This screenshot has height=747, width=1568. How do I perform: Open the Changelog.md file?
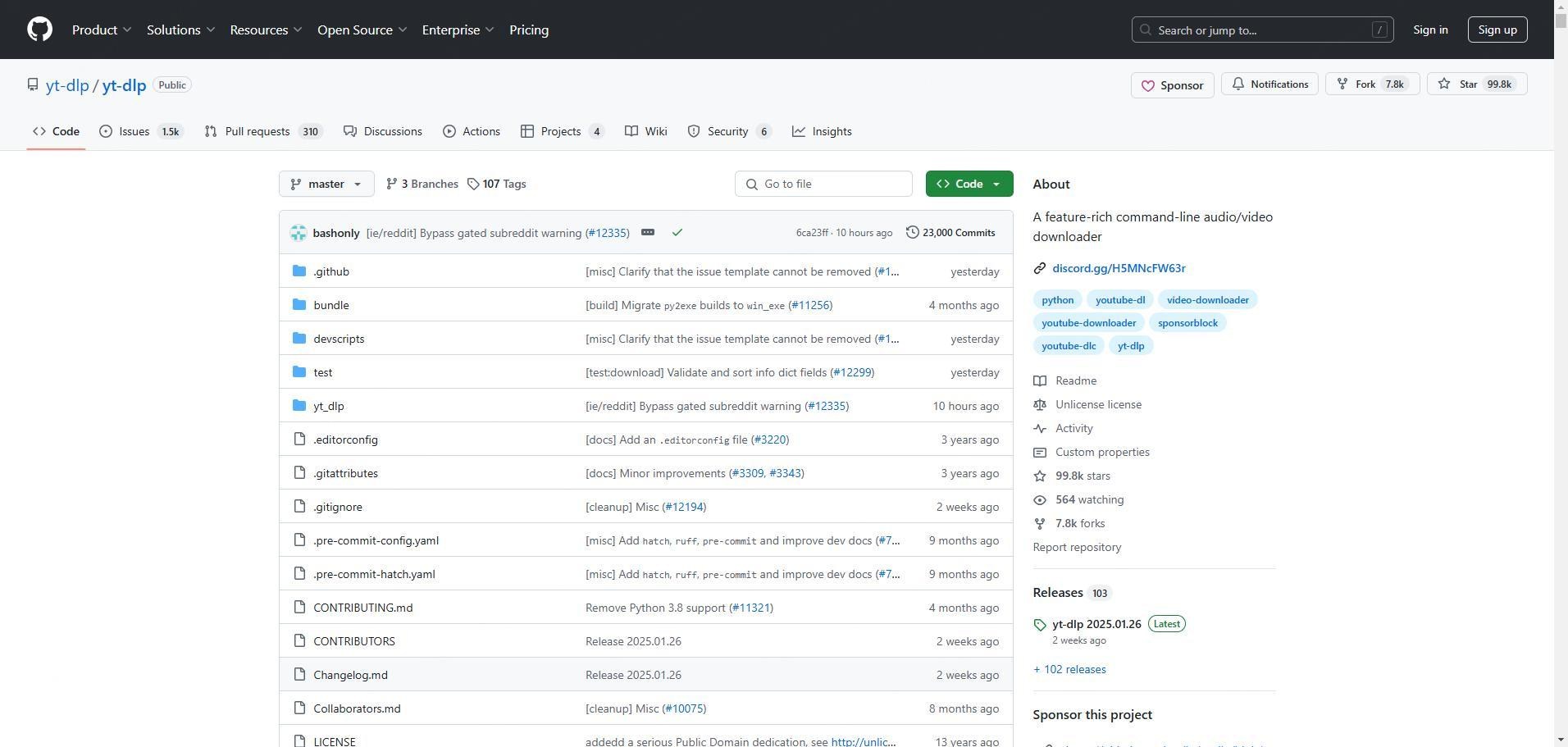pos(350,674)
